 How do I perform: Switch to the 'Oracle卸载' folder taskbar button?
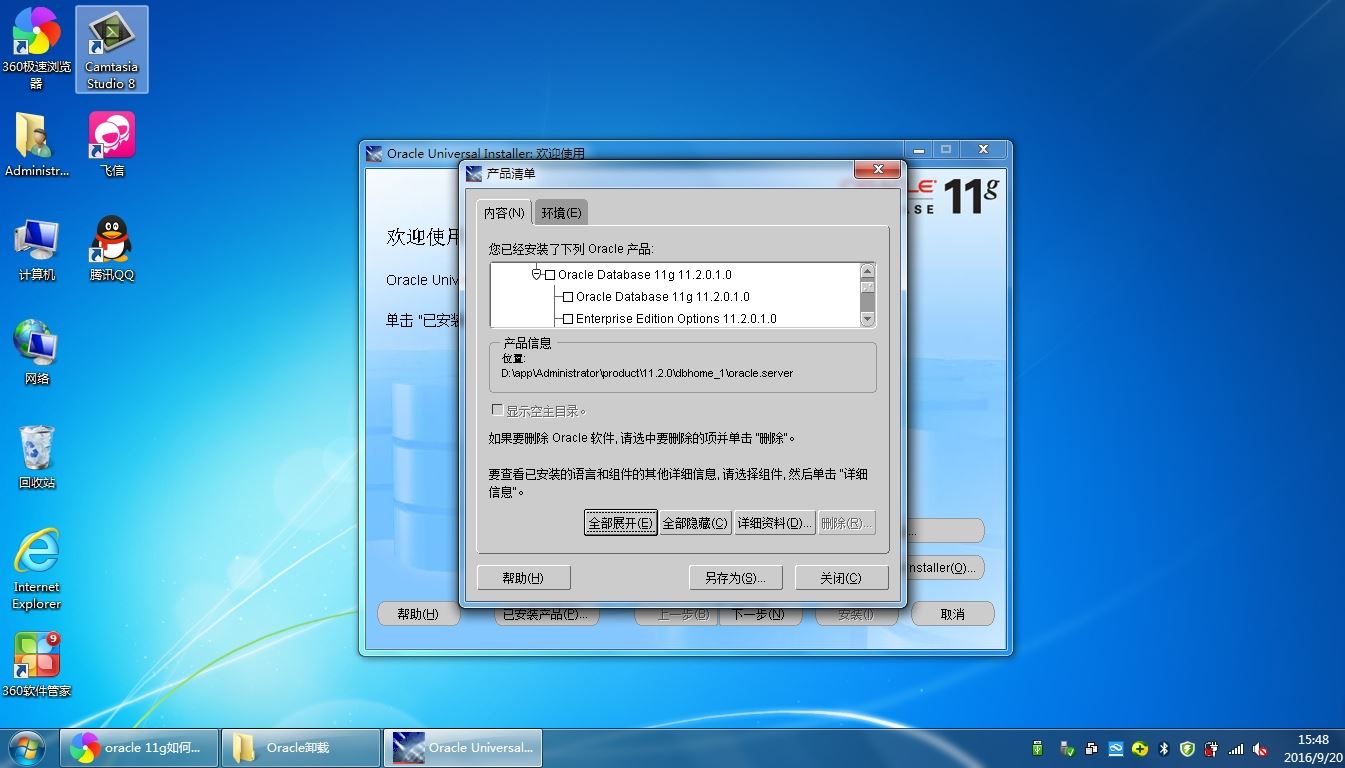pos(300,747)
